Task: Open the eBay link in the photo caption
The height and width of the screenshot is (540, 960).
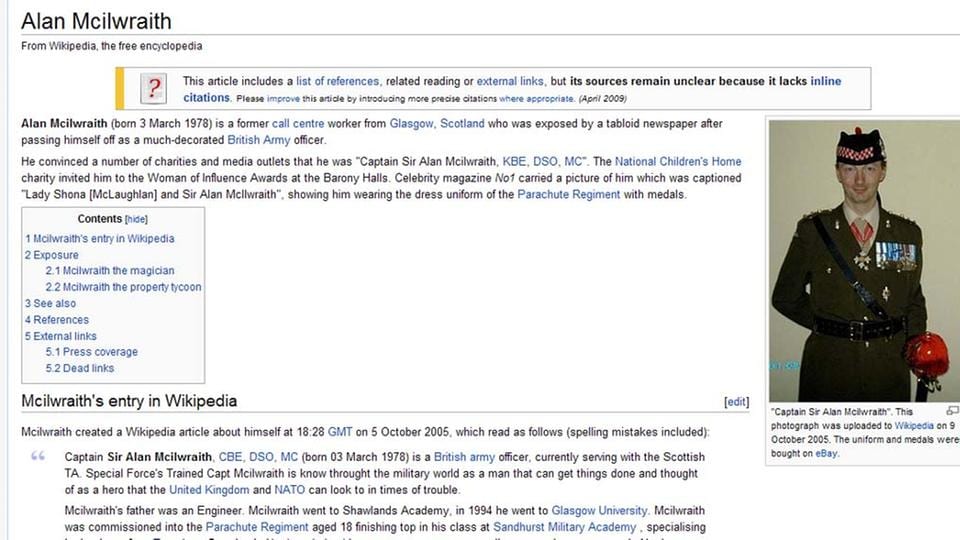Action: (827, 454)
